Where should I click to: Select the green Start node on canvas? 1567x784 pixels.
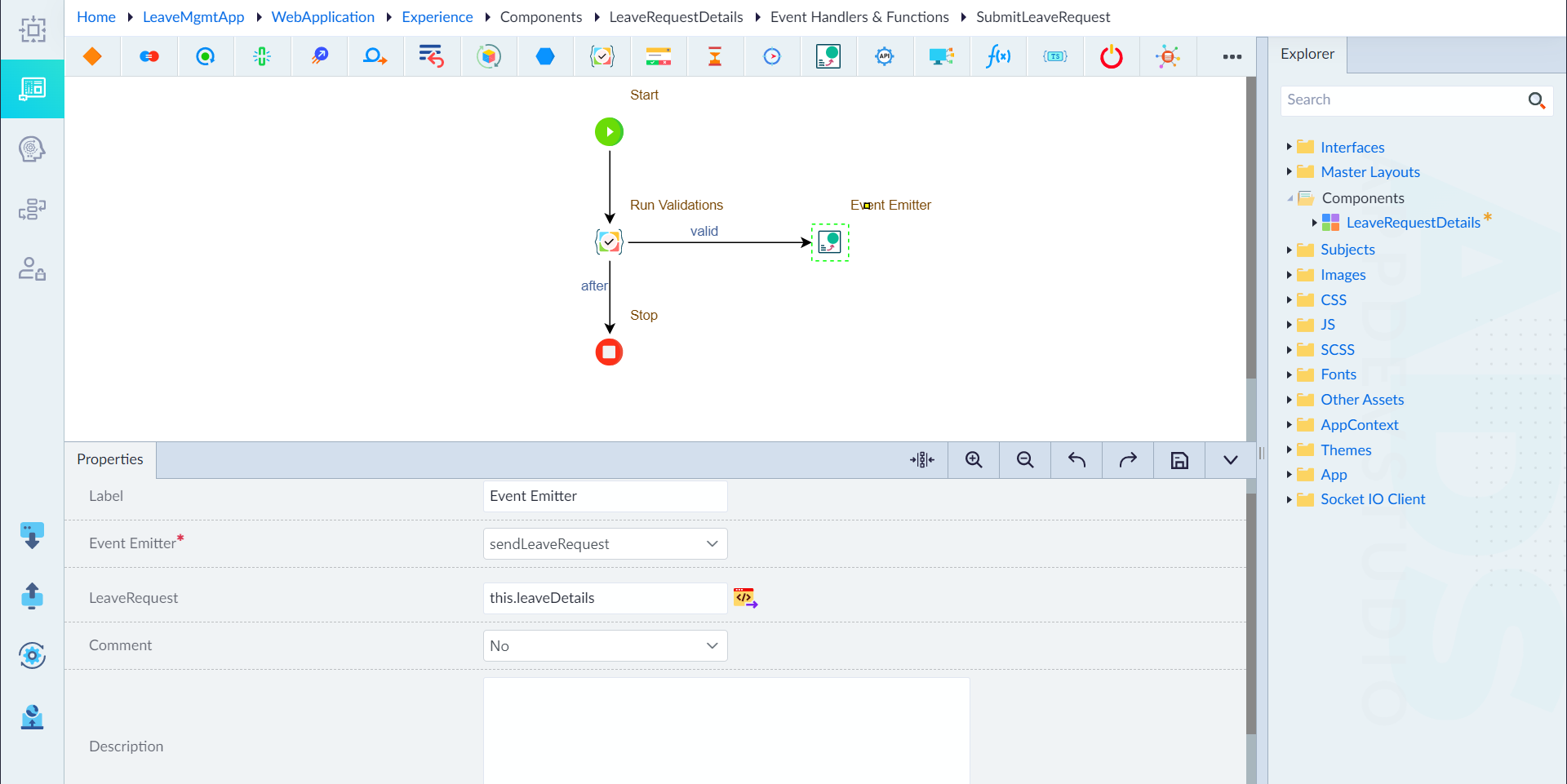609,131
